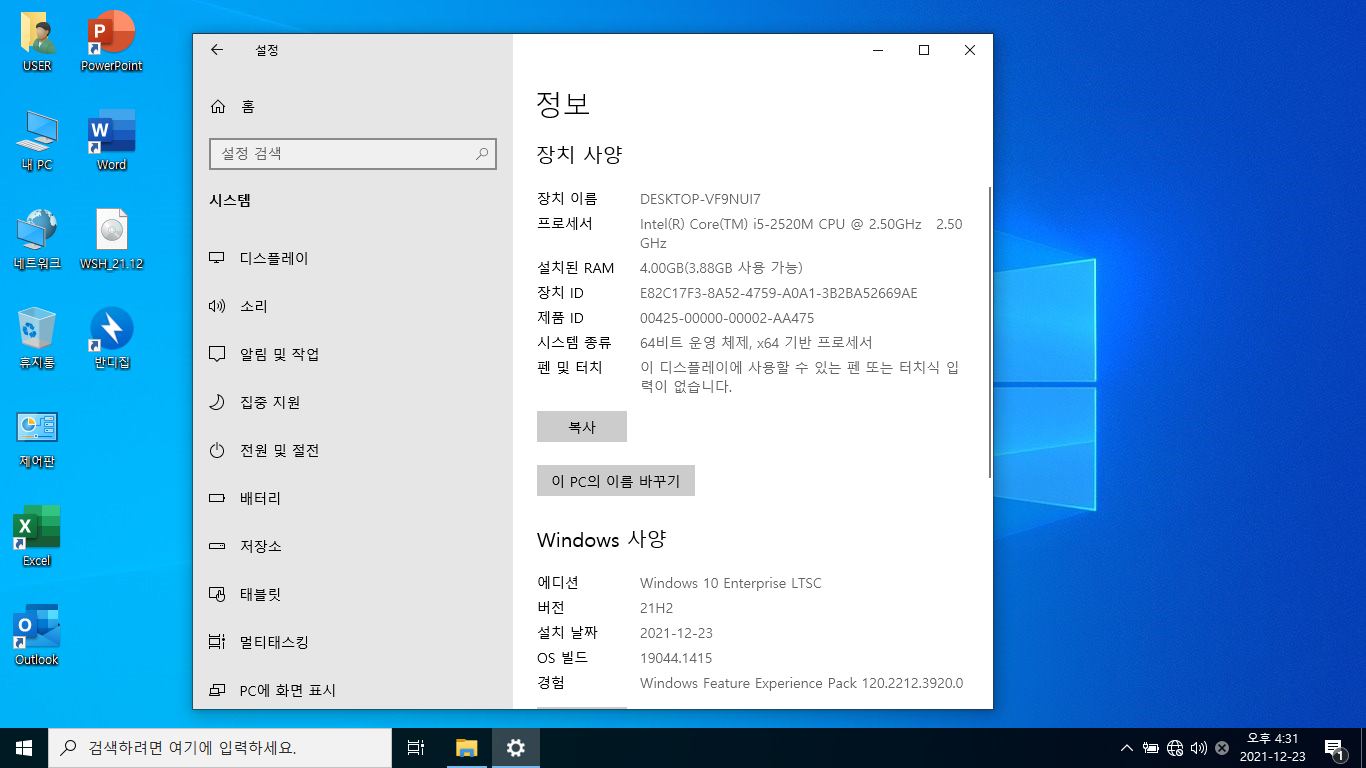Open Task View from the taskbar
1366x768 pixels.
417,748
